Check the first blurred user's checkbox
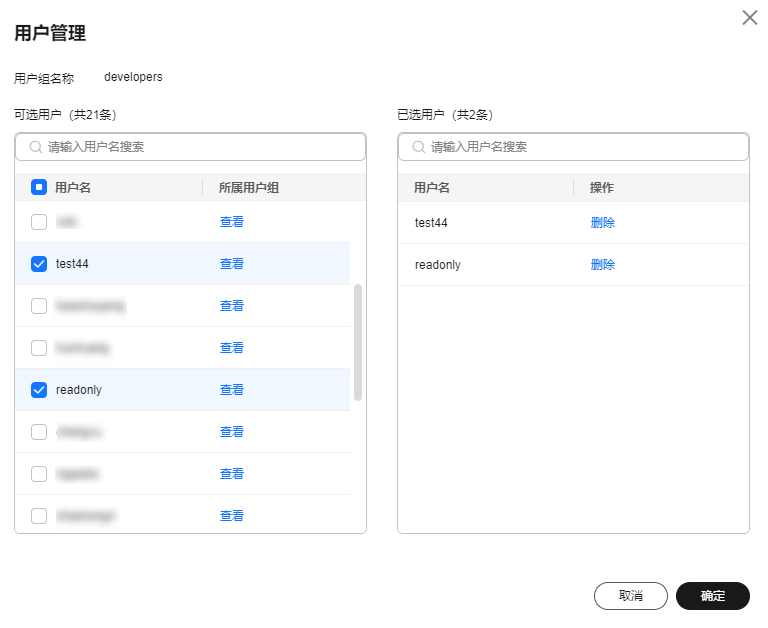 (39, 222)
